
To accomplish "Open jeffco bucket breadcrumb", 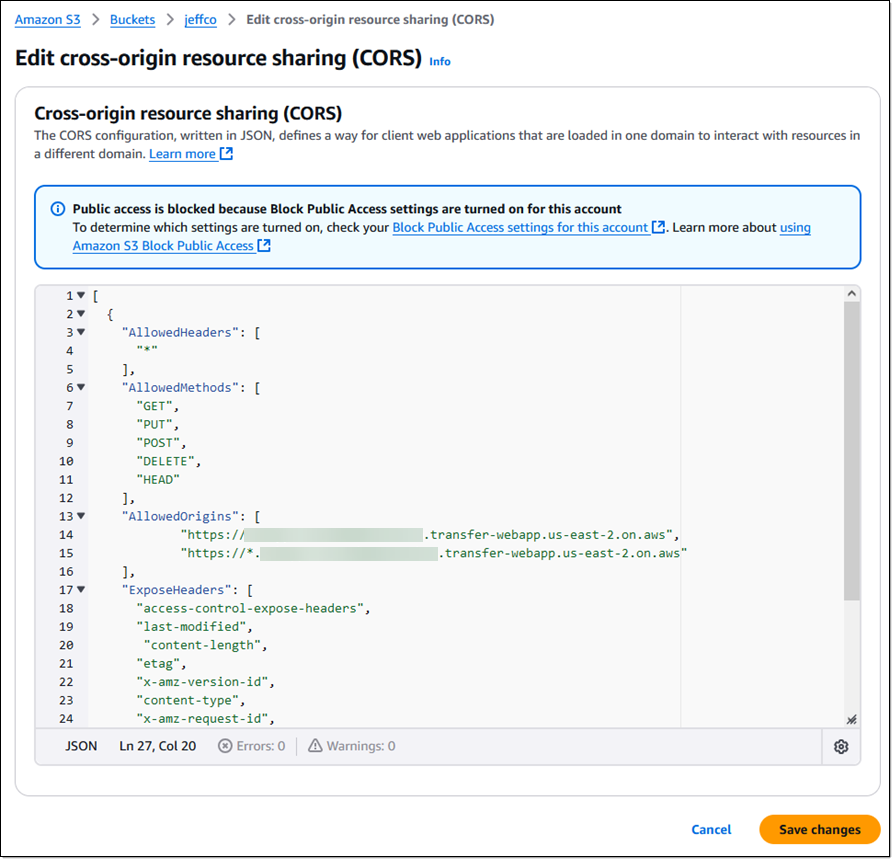I will (x=200, y=19).
